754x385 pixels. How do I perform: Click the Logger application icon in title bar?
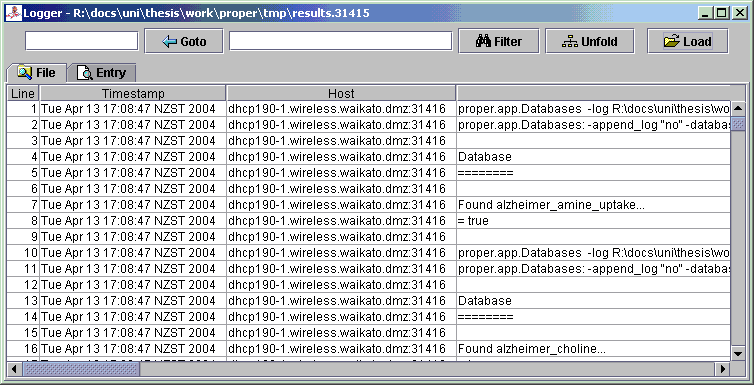coord(13,13)
